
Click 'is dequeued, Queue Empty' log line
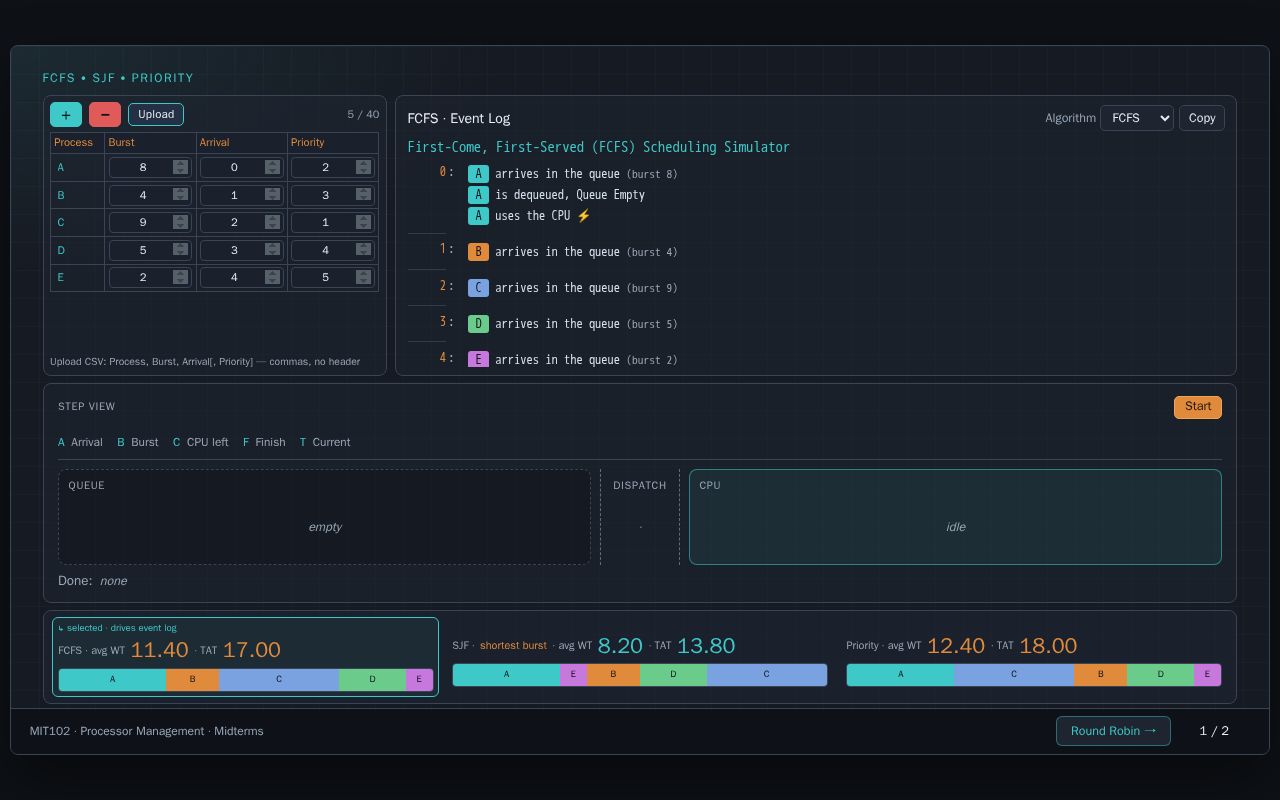pos(556,195)
